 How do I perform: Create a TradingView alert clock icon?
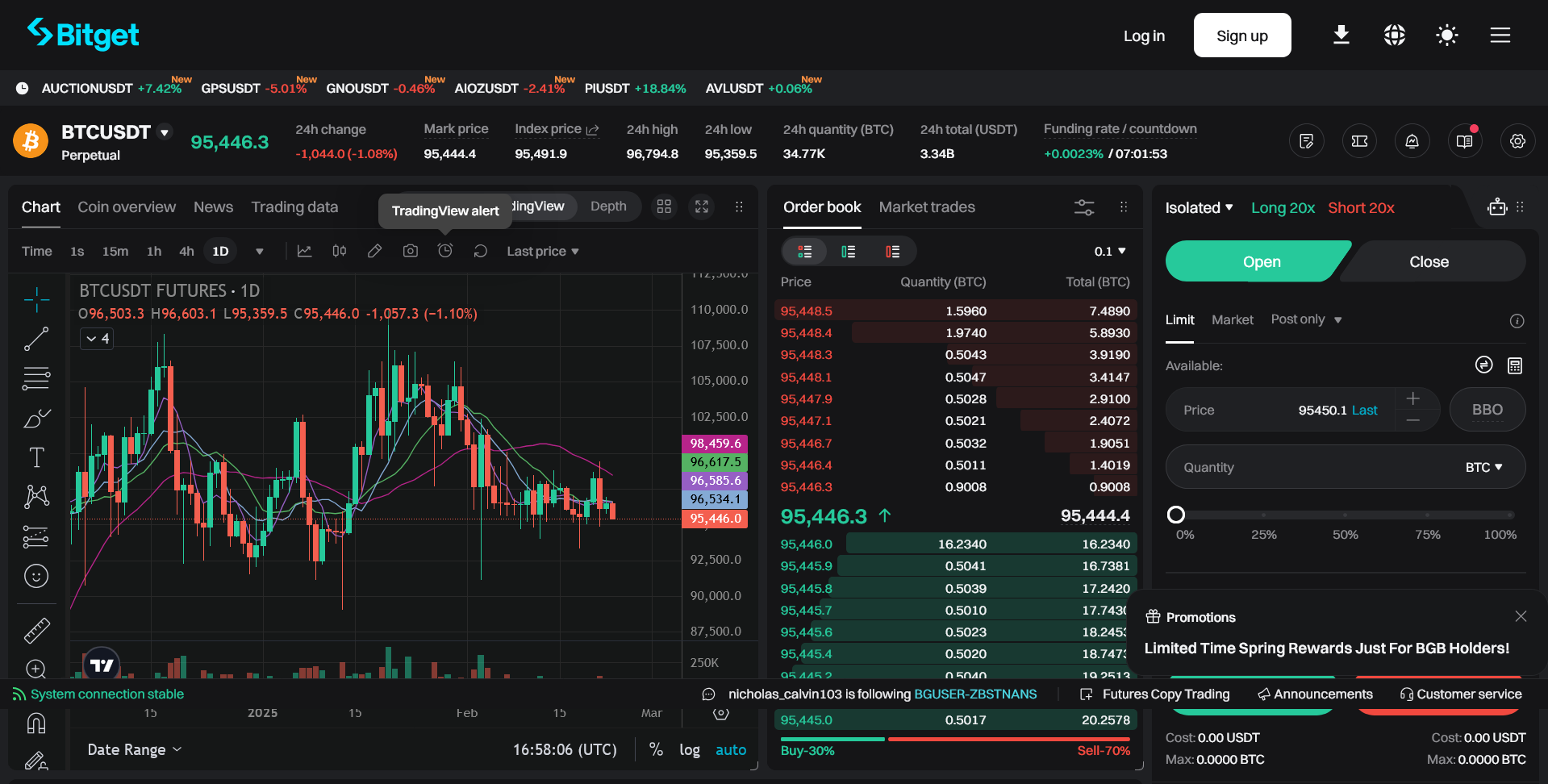click(445, 251)
